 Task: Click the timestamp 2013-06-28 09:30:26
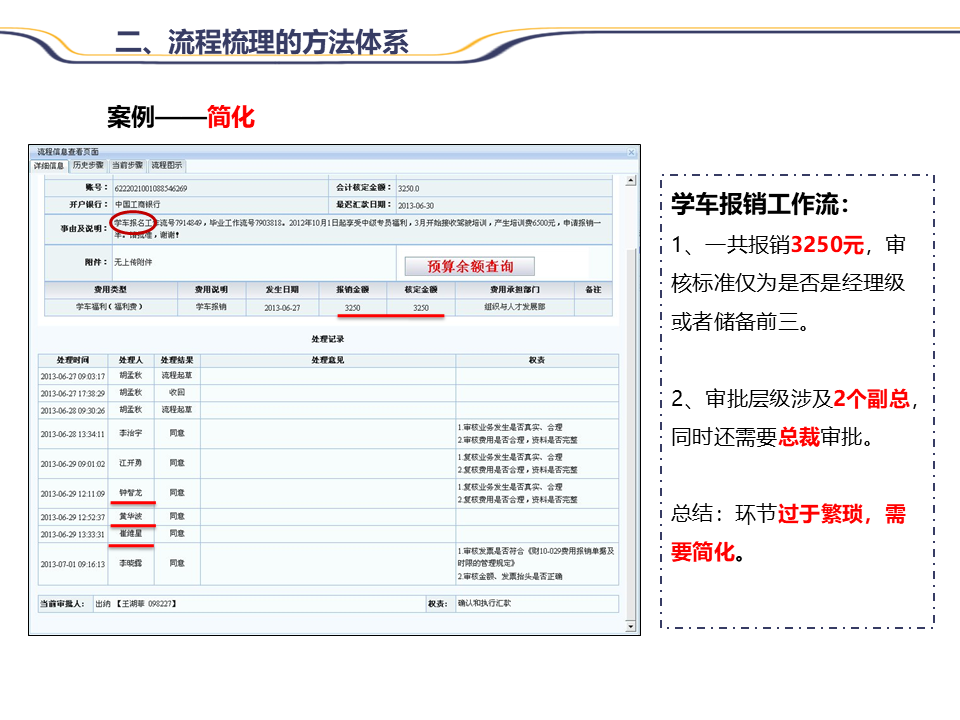click(73, 411)
